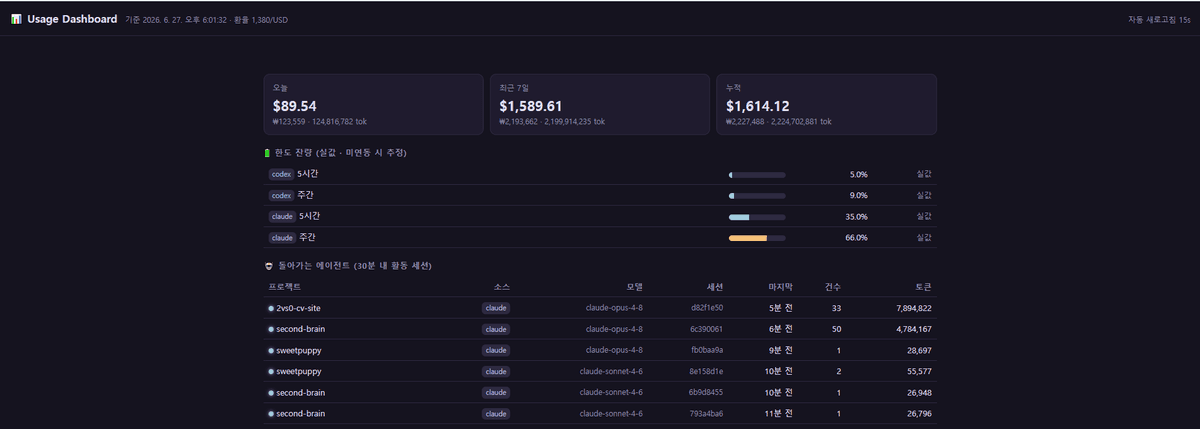Click the 11분 전 last-activity cell
This screenshot has height=429, width=1200.
click(x=779, y=413)
